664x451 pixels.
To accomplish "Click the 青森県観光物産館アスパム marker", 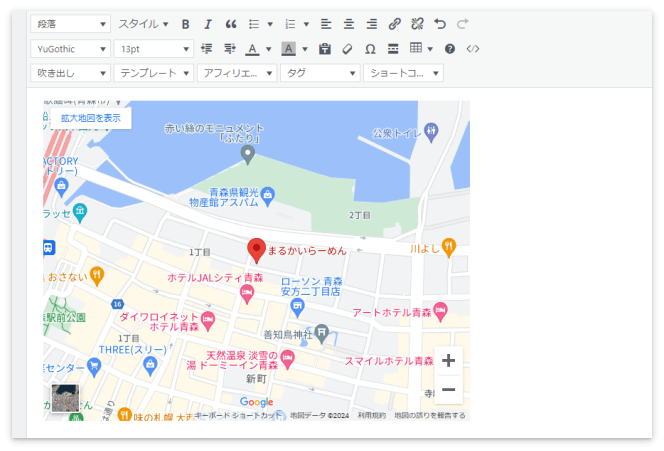I will [268, 197].
